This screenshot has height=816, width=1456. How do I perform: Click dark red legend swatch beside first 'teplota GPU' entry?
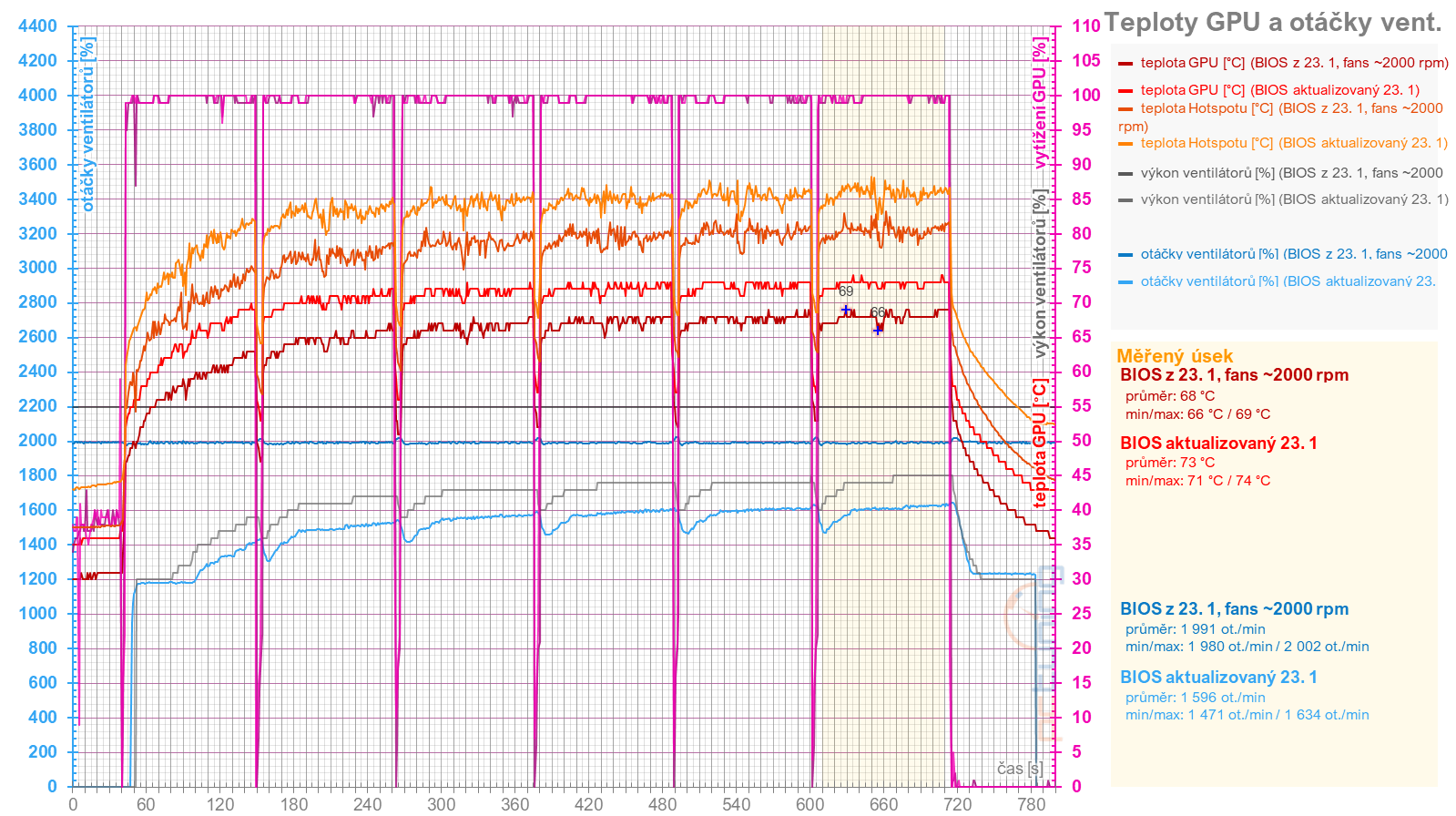point(1125,64)
